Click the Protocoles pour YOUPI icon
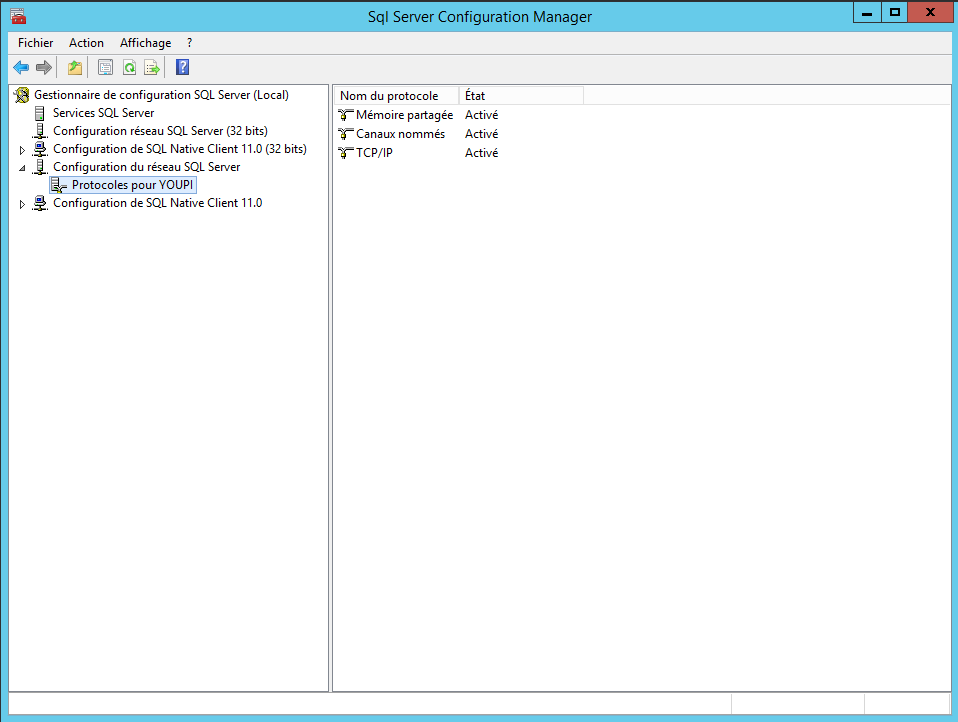Viewport: 958px width, 722px height. pyautogui.click(x=59, y=185)
